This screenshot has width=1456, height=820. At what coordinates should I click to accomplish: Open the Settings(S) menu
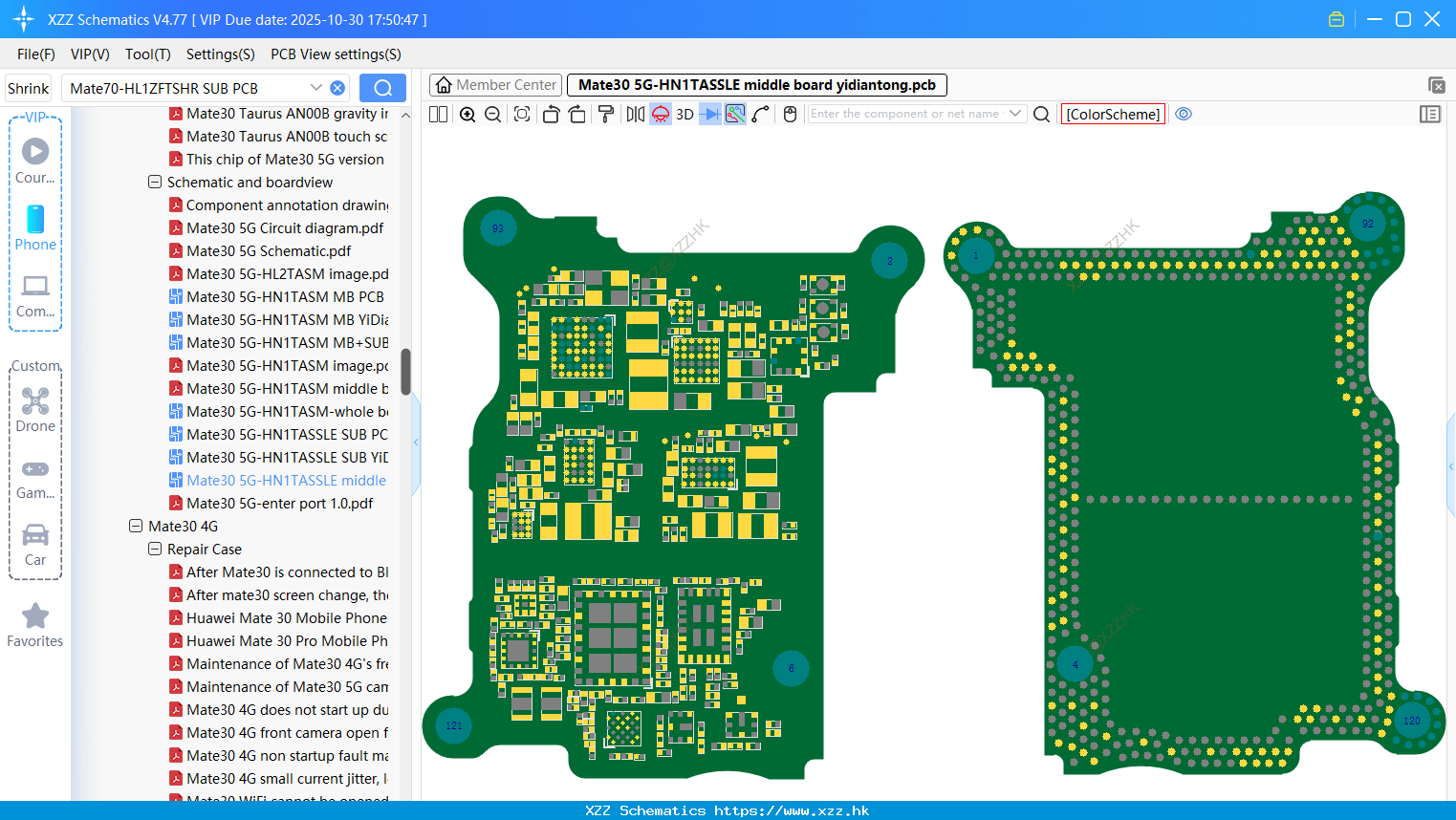tap(221, 54)
